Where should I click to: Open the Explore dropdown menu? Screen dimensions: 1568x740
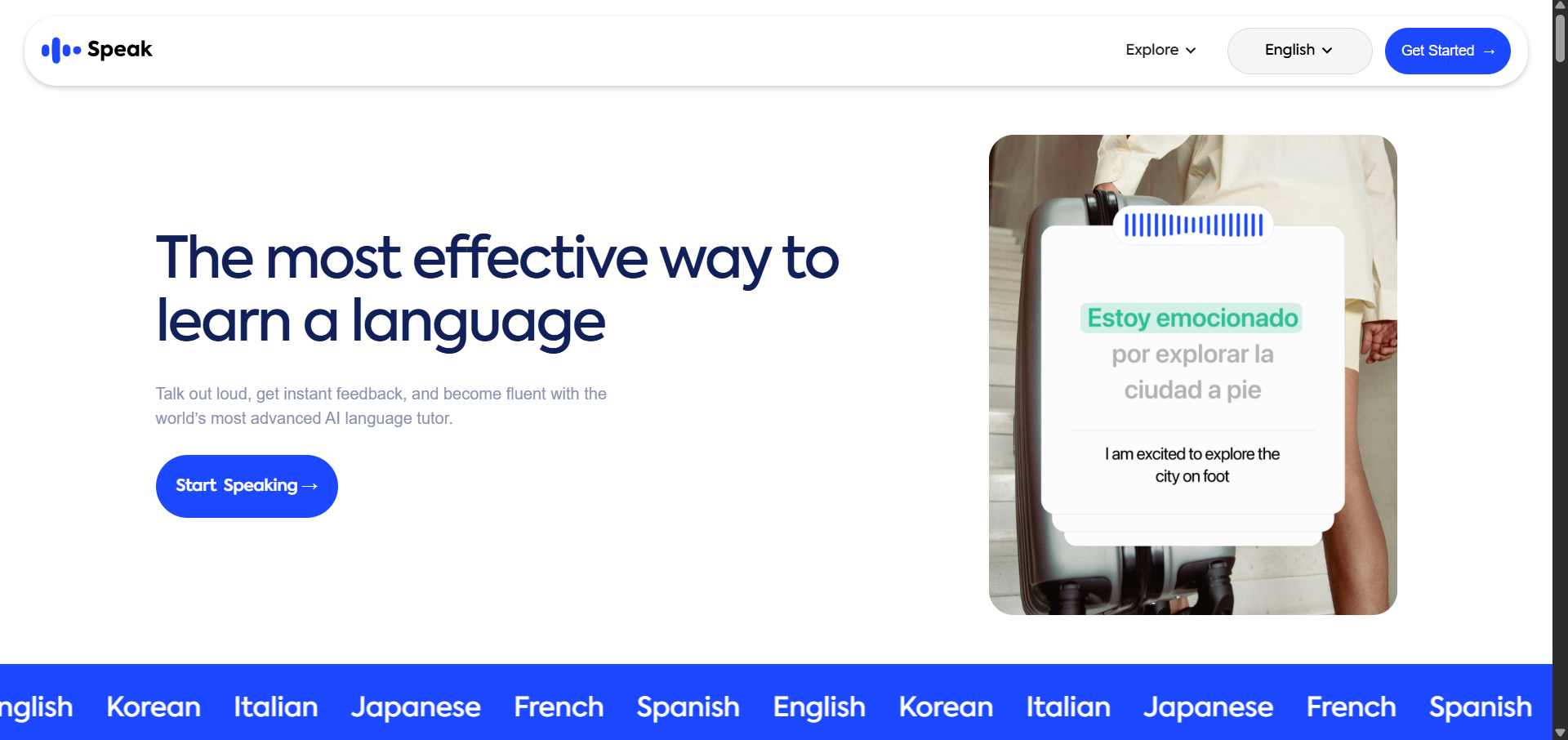click(x=1160, y=50)
